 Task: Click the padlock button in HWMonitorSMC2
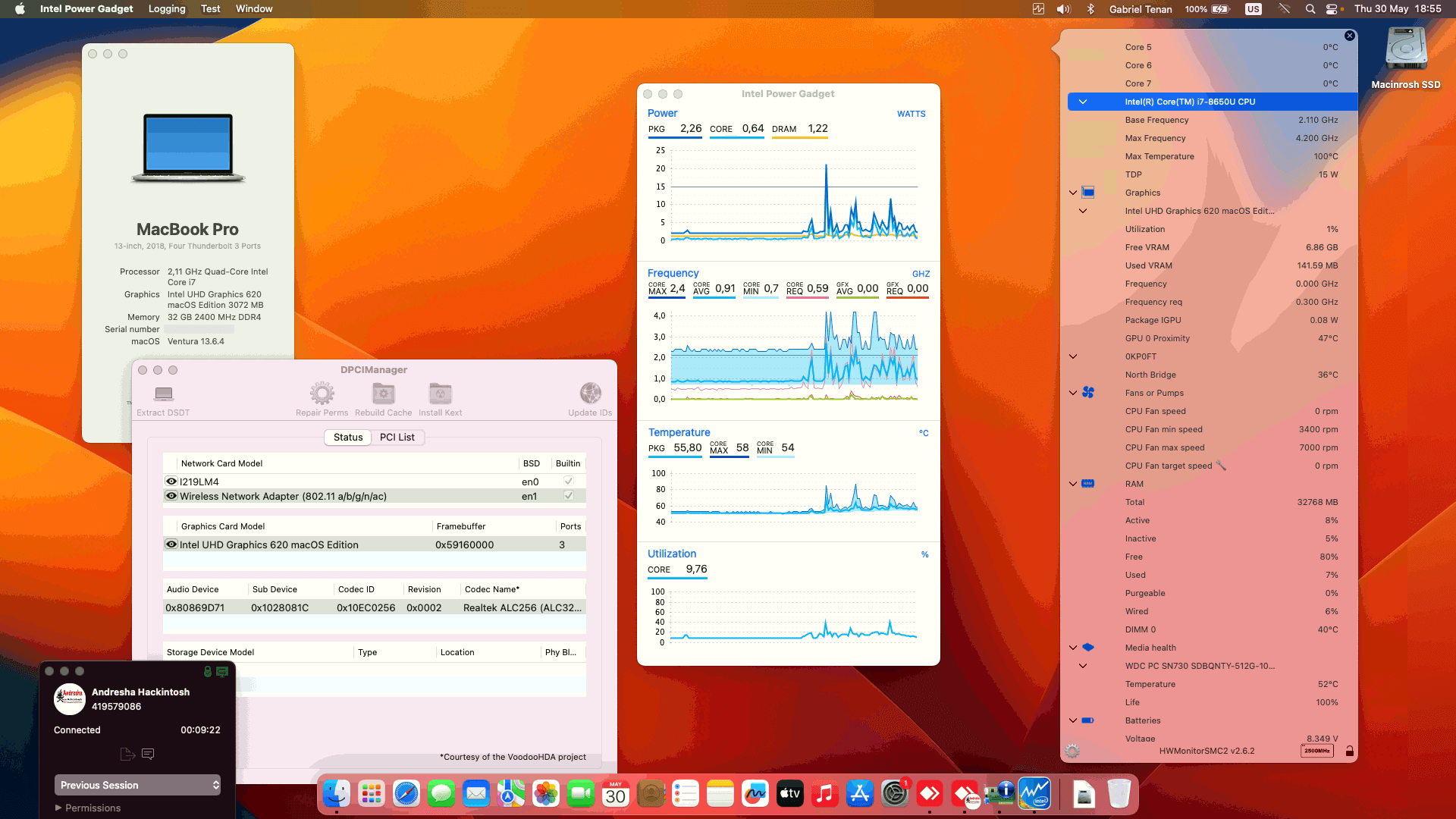(1348, 751)
